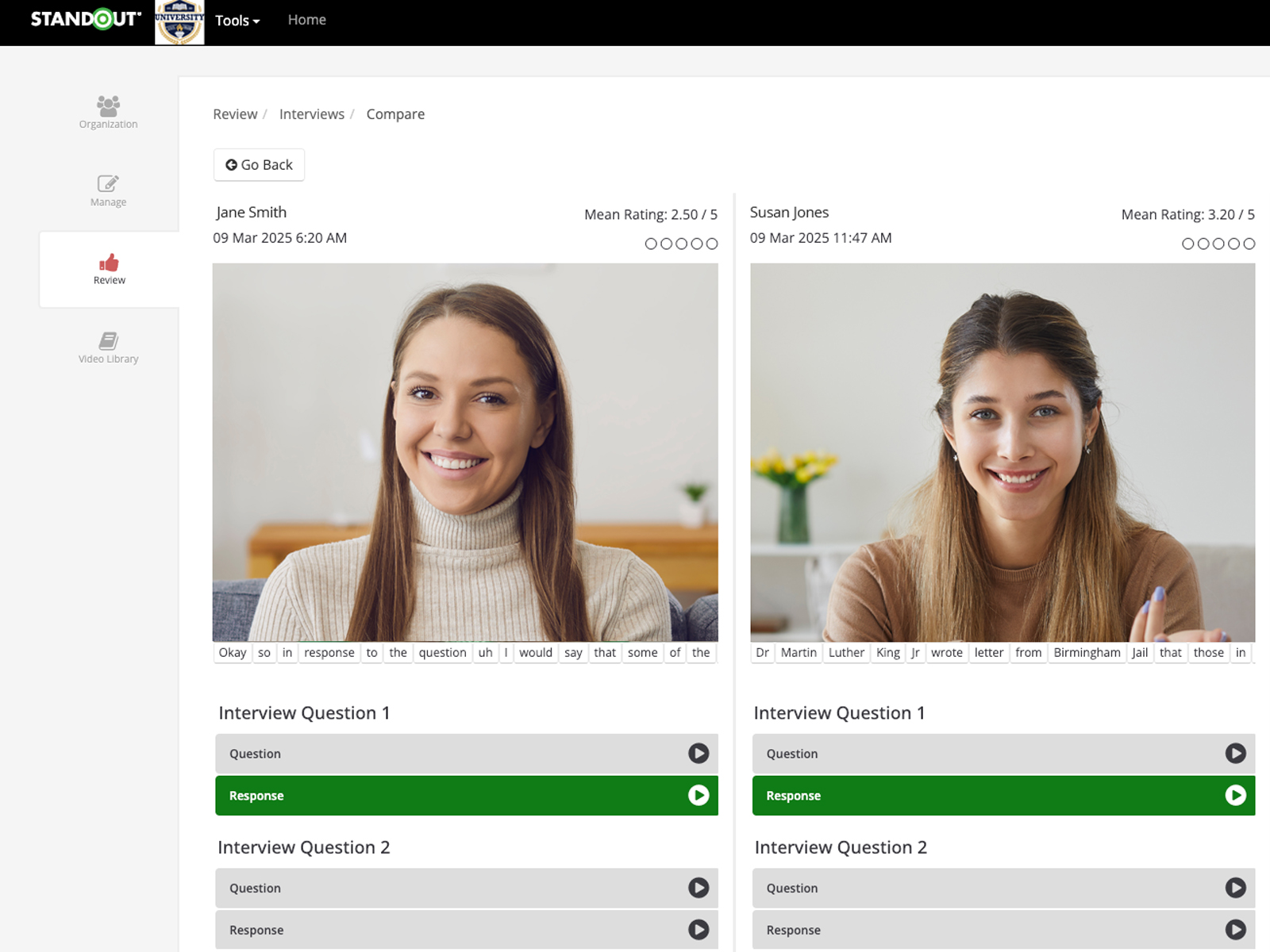
Task: Play Susan Jones's Question 2 response
Action: pos(1235,929)
